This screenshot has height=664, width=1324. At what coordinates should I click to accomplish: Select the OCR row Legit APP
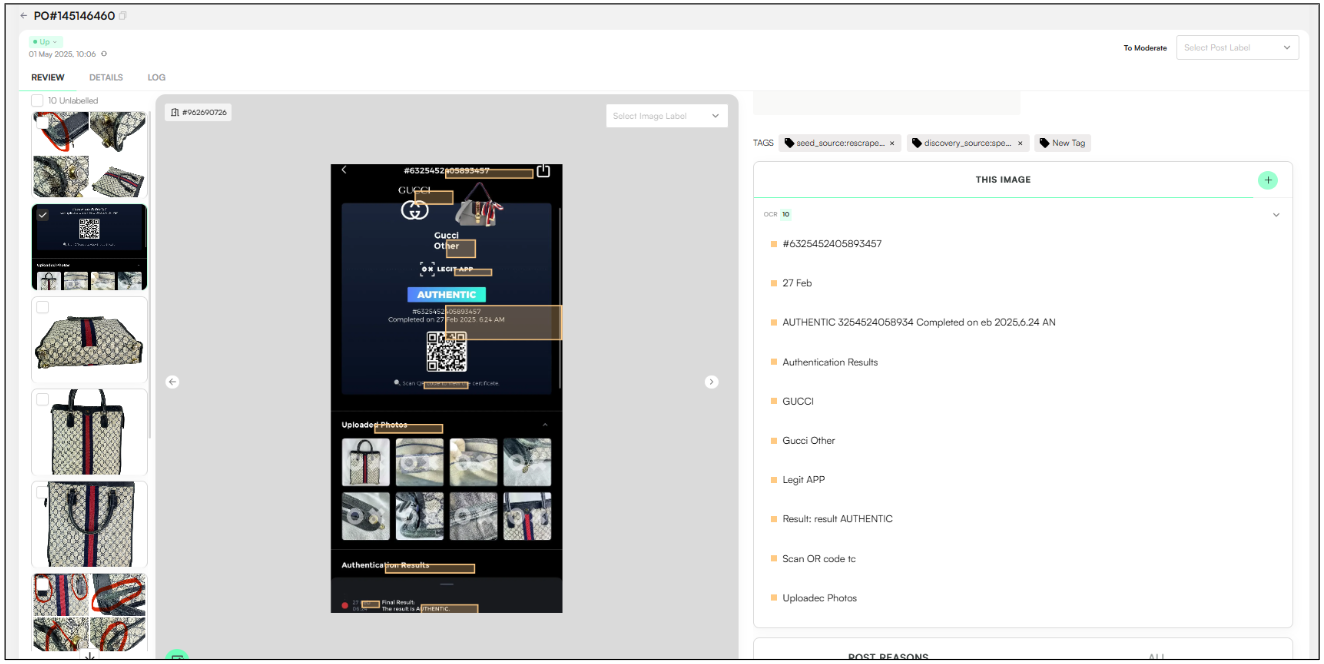pos(803,480)
